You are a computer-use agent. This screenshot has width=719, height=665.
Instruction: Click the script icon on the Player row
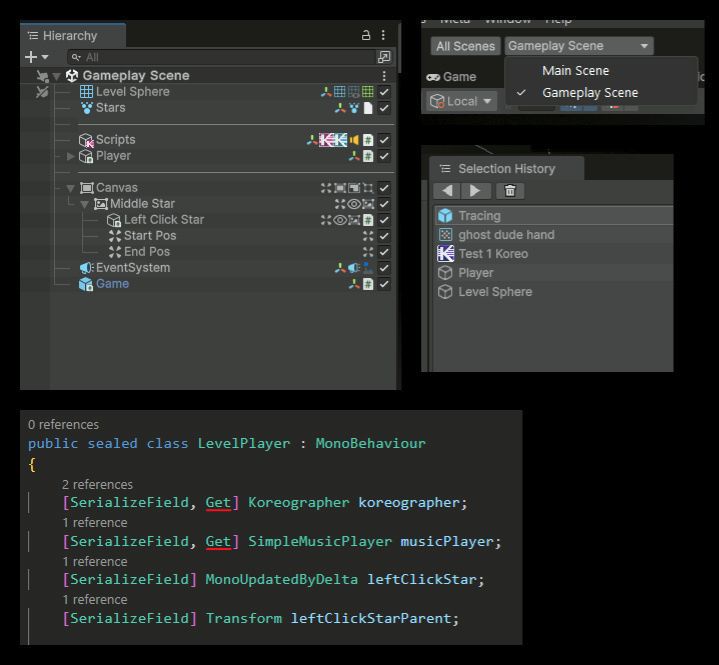click(x=368, y=156)
